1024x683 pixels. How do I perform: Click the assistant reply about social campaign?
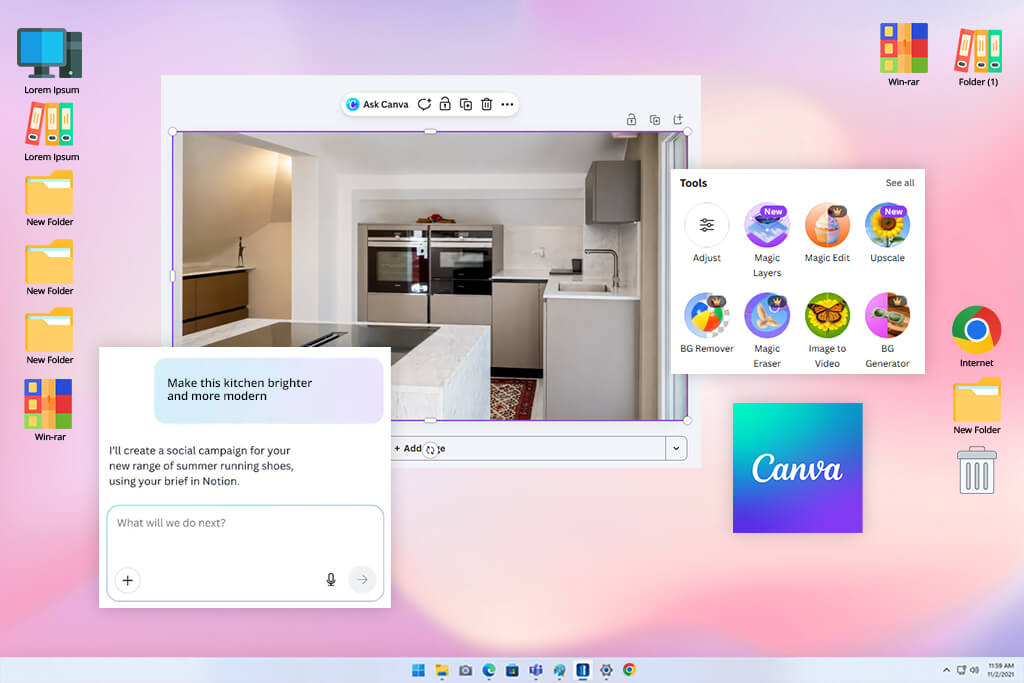click(x=201, y=466)
